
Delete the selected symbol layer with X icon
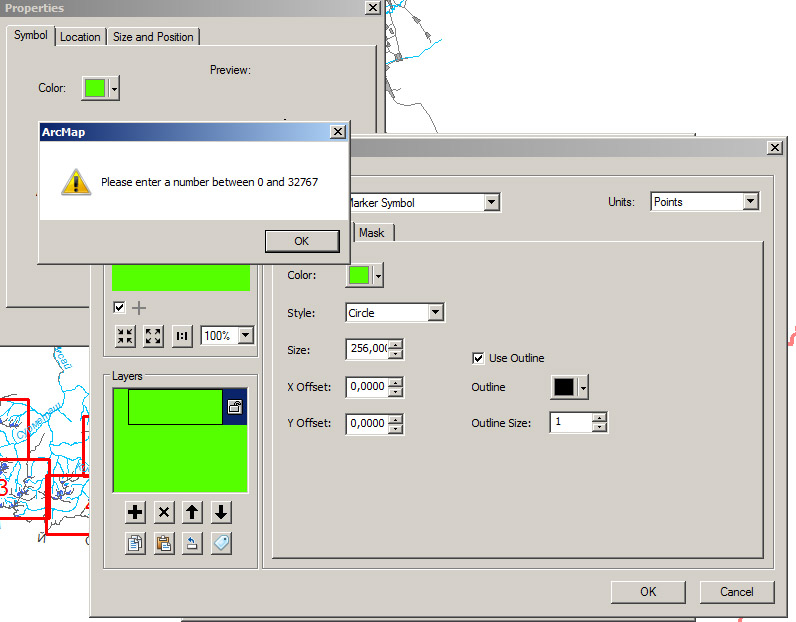pos(164,512)
